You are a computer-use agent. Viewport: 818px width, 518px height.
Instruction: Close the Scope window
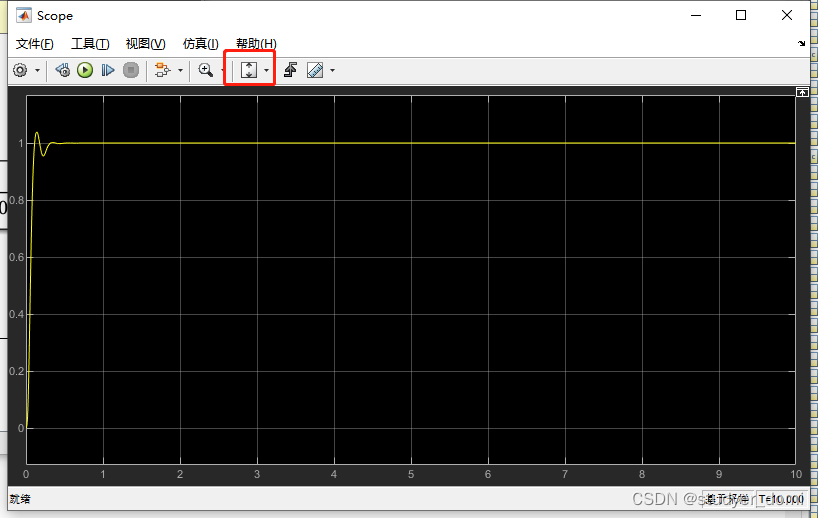click(x=787, y=15)
